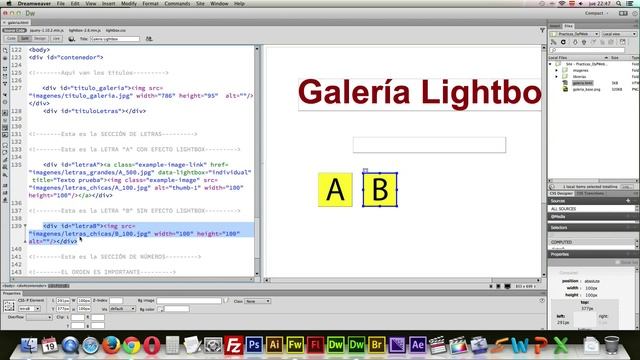This screenshot has width=640, height=360.
Task: Open the Modify menu
Action: coord(129,3)
